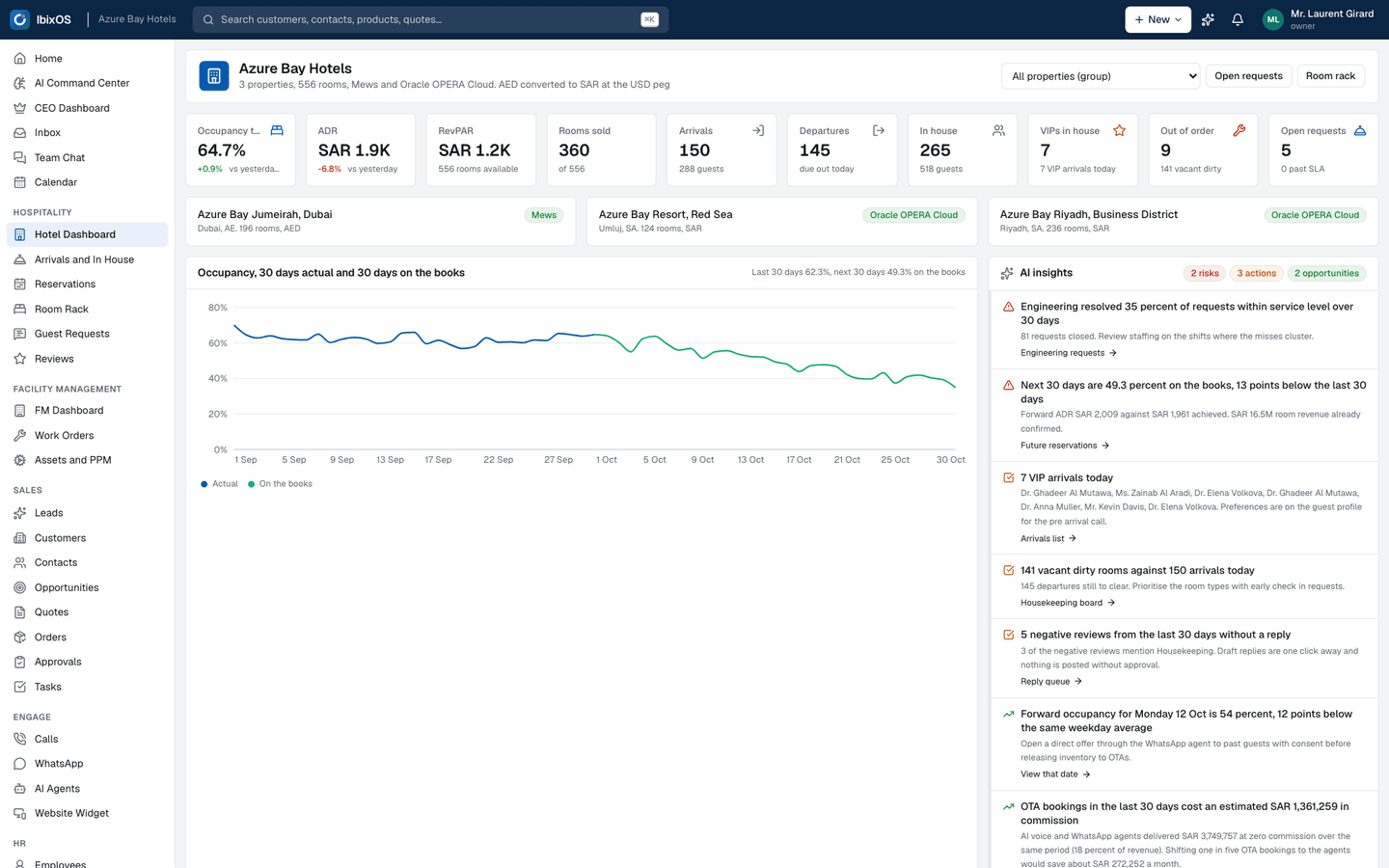The width and height of the screenshot is (1389, 868).
Task: Open Customers in sidebar
Action: point(87,538)
